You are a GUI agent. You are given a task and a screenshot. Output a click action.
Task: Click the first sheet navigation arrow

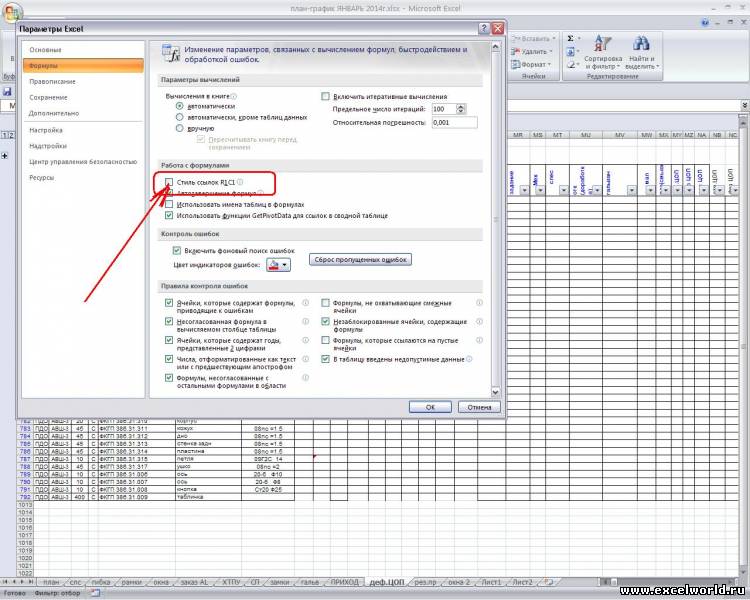6,582
